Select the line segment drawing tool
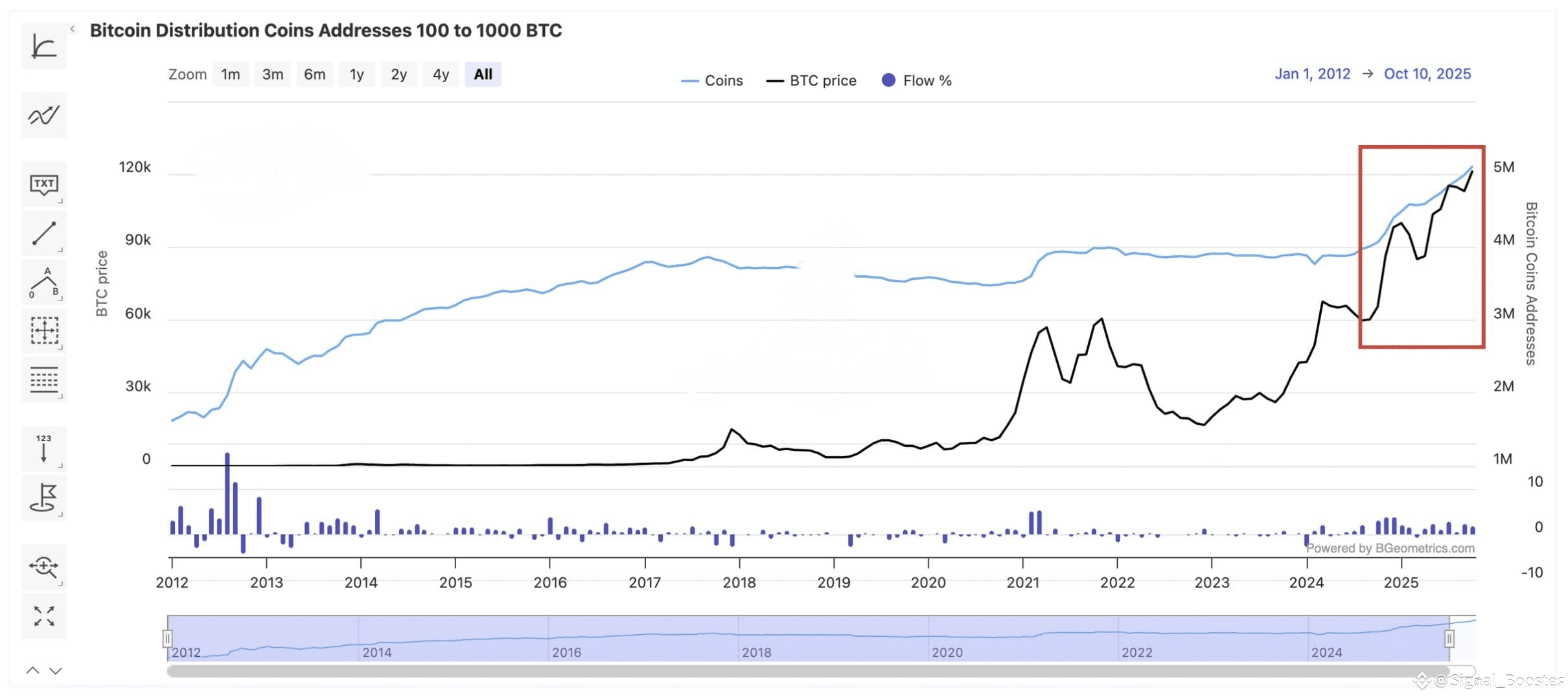 (44, 233)
